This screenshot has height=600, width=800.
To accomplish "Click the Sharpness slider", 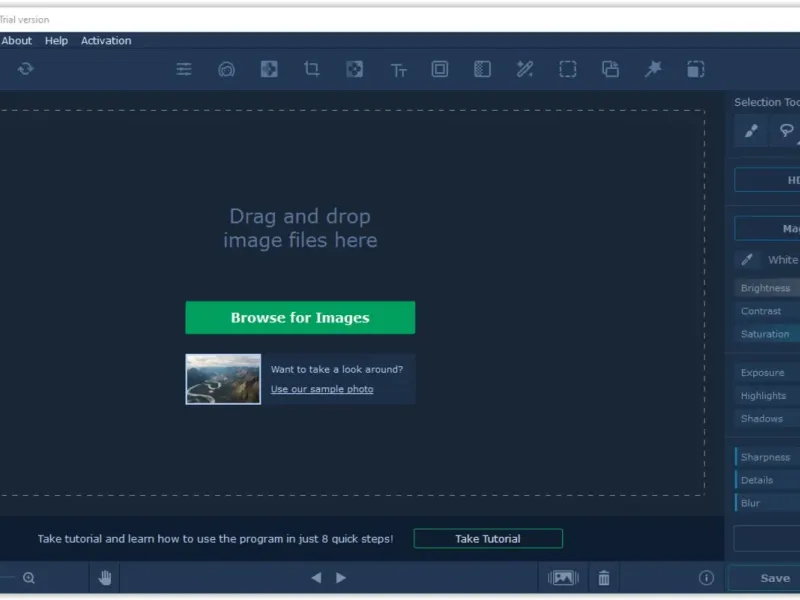I will 767,457.
